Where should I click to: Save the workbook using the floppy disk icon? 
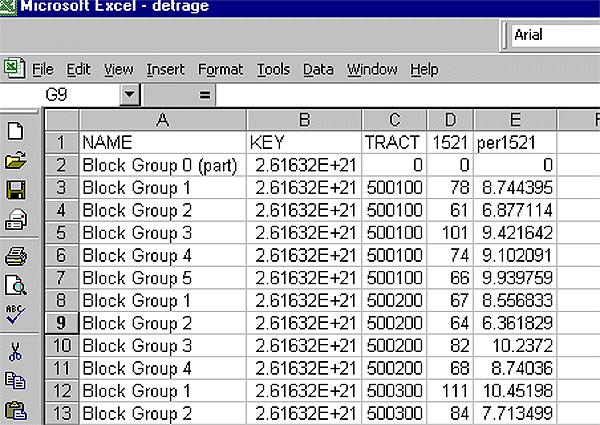(x=15, y=190)
